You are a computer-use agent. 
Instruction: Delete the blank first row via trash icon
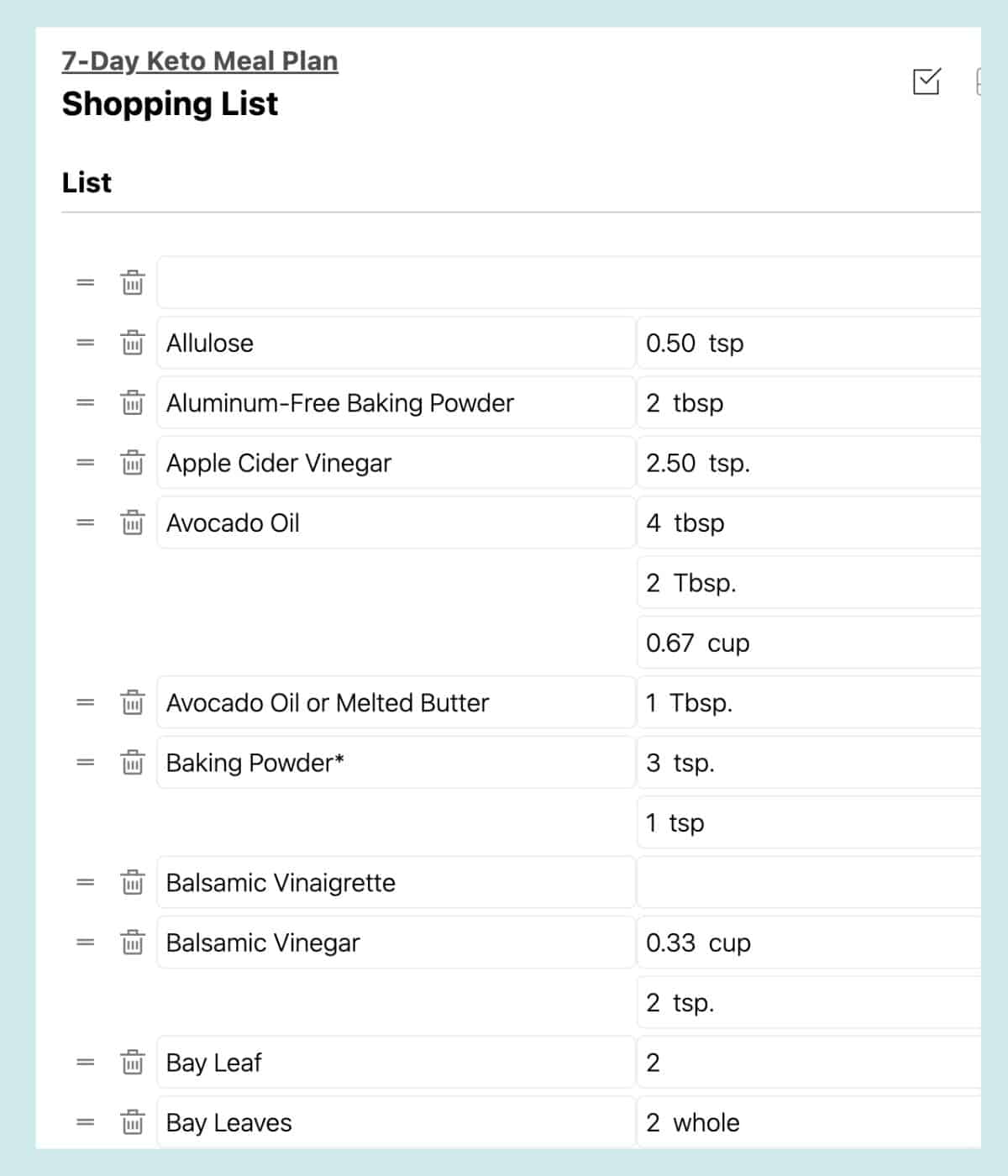pos(133,283)
